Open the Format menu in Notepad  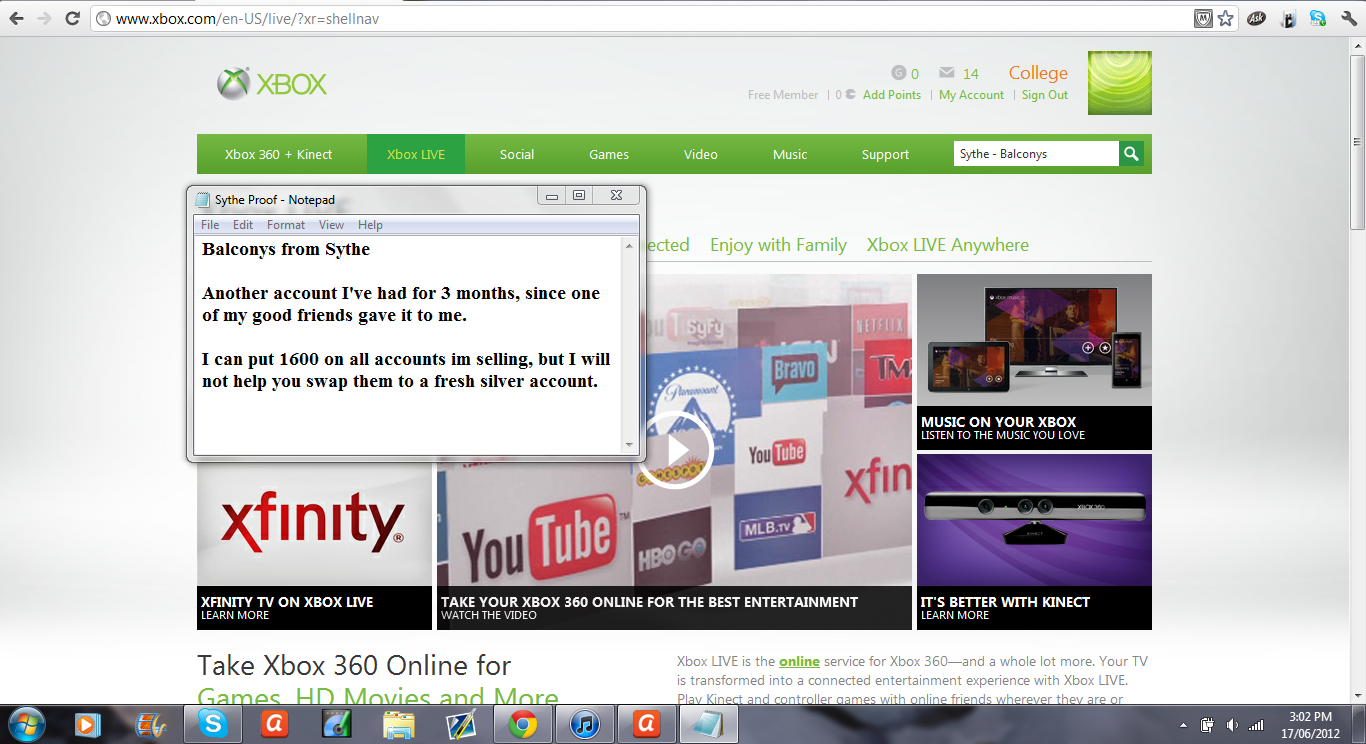[x=286, y=225]
